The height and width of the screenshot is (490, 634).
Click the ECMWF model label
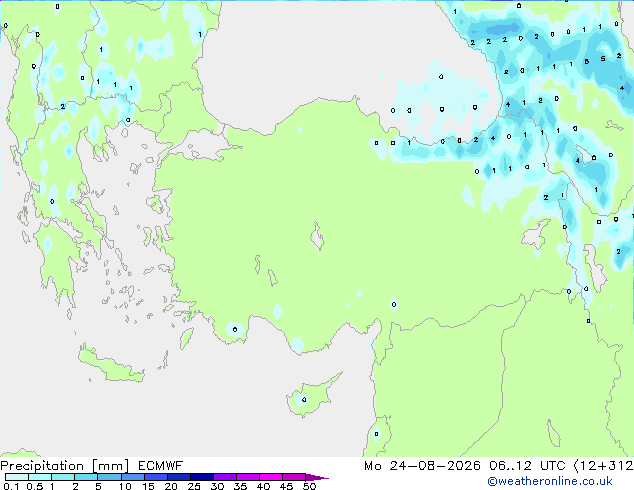[161, 466]
